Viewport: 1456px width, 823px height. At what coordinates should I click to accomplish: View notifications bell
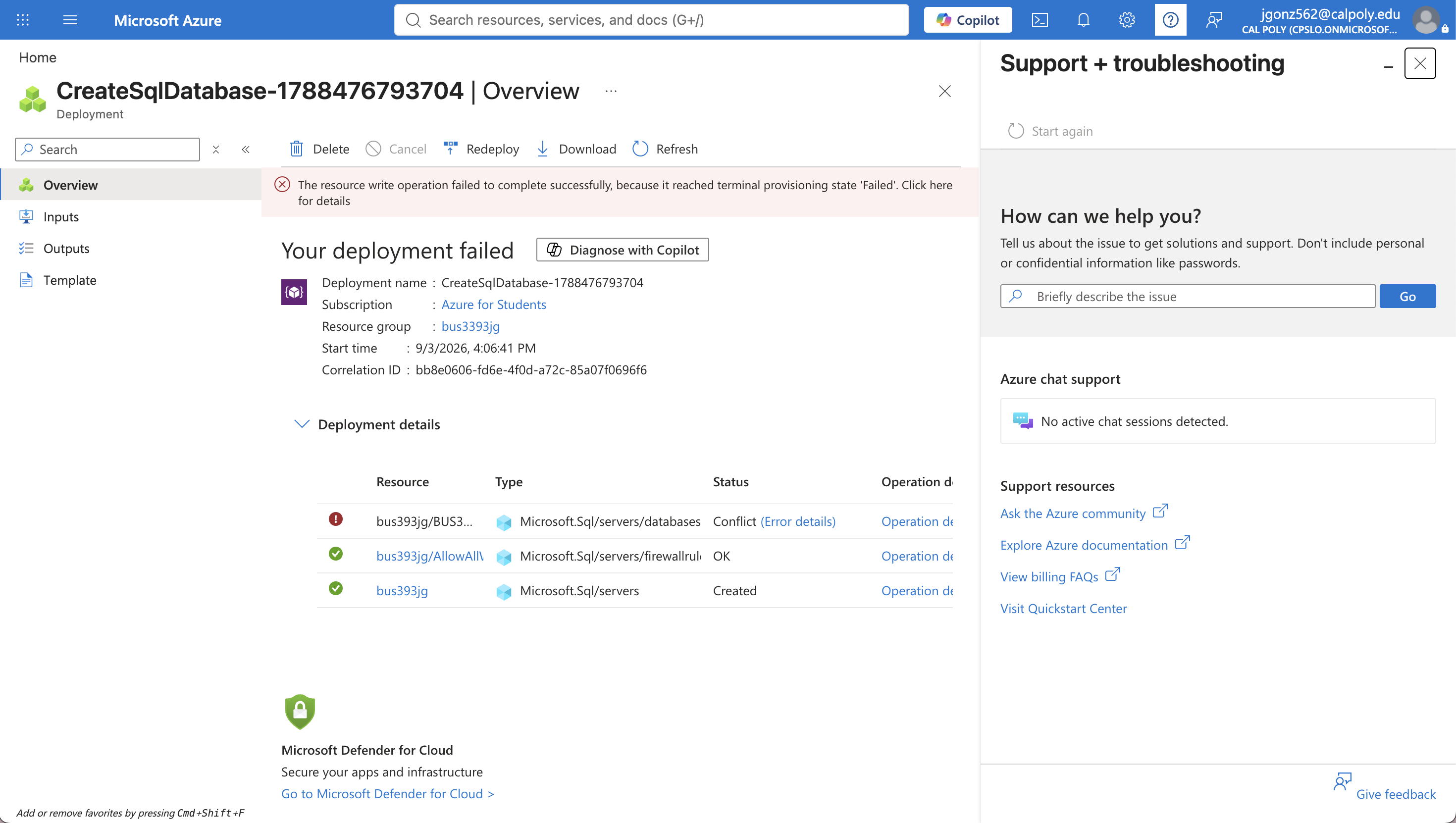1083,20
